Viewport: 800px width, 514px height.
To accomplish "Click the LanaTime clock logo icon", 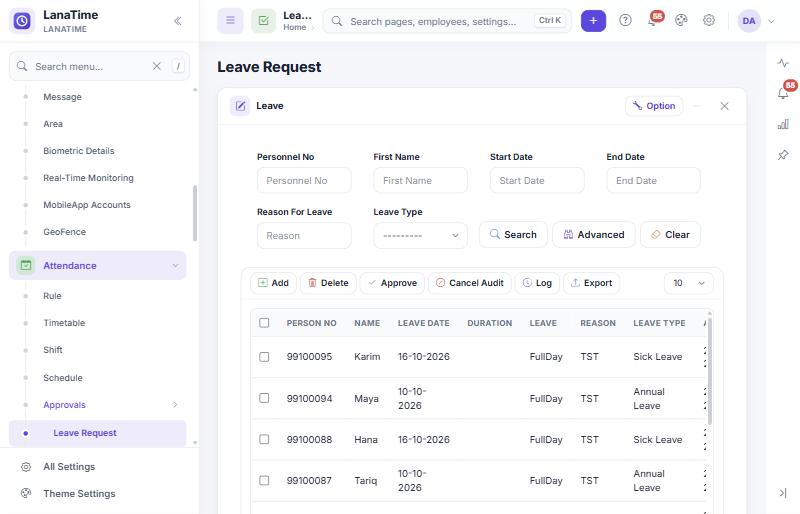I will [x=22, y=21].
